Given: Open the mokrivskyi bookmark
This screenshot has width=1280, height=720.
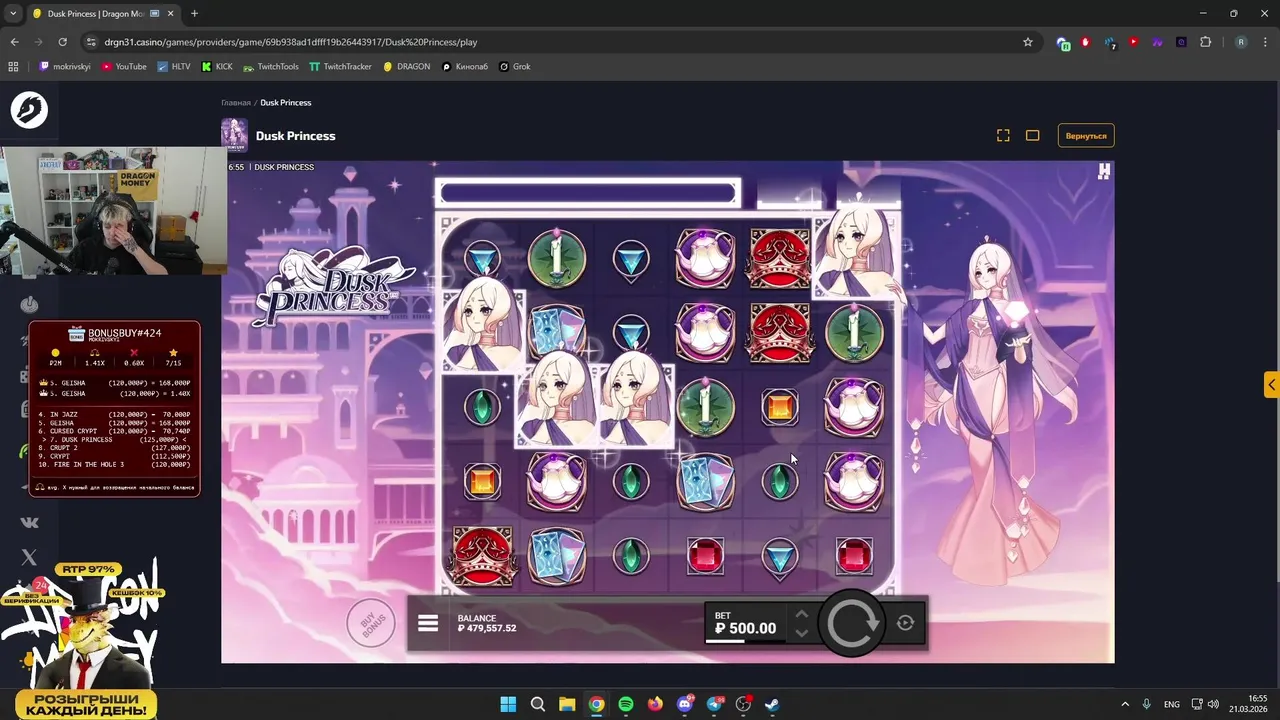Looking at the screenshot, I should 65,67.
